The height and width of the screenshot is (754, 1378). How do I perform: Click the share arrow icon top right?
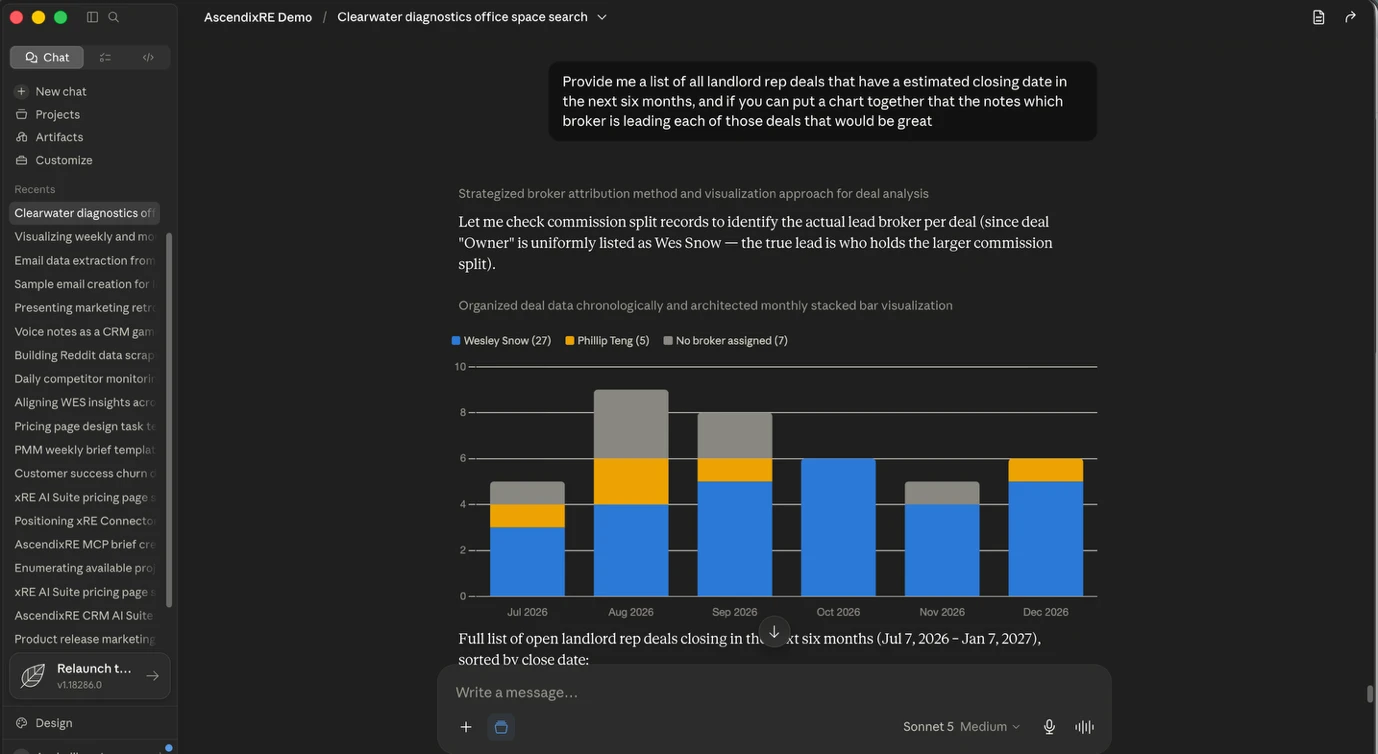tap(1350, 17)
